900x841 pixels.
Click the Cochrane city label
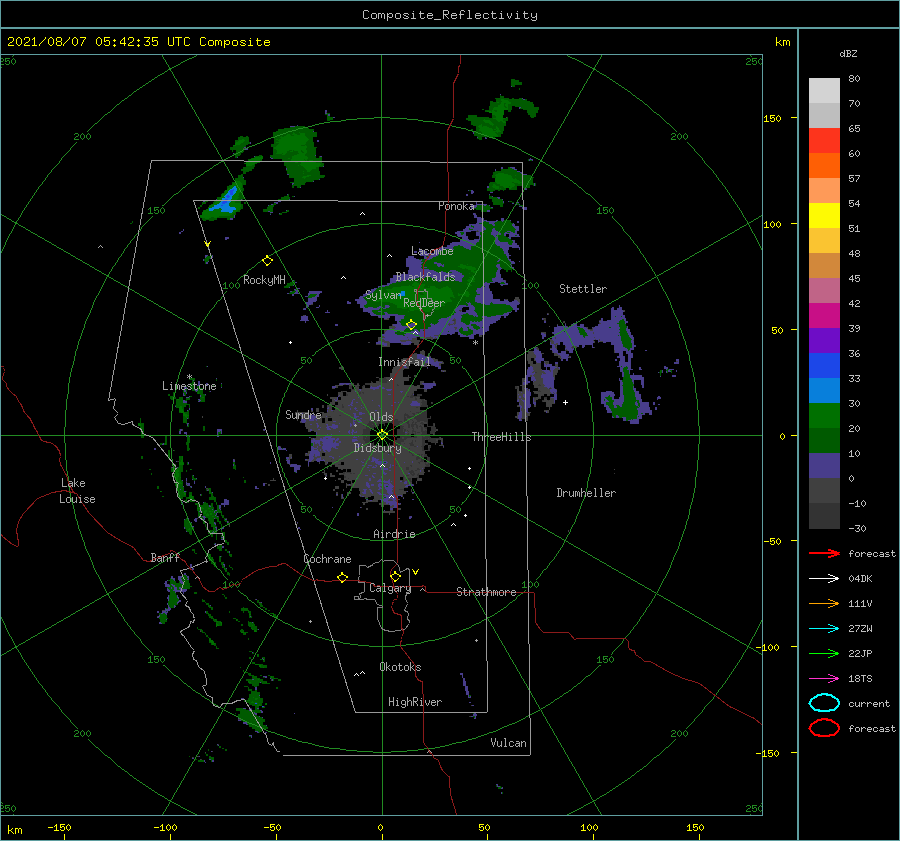pos(327,559)
